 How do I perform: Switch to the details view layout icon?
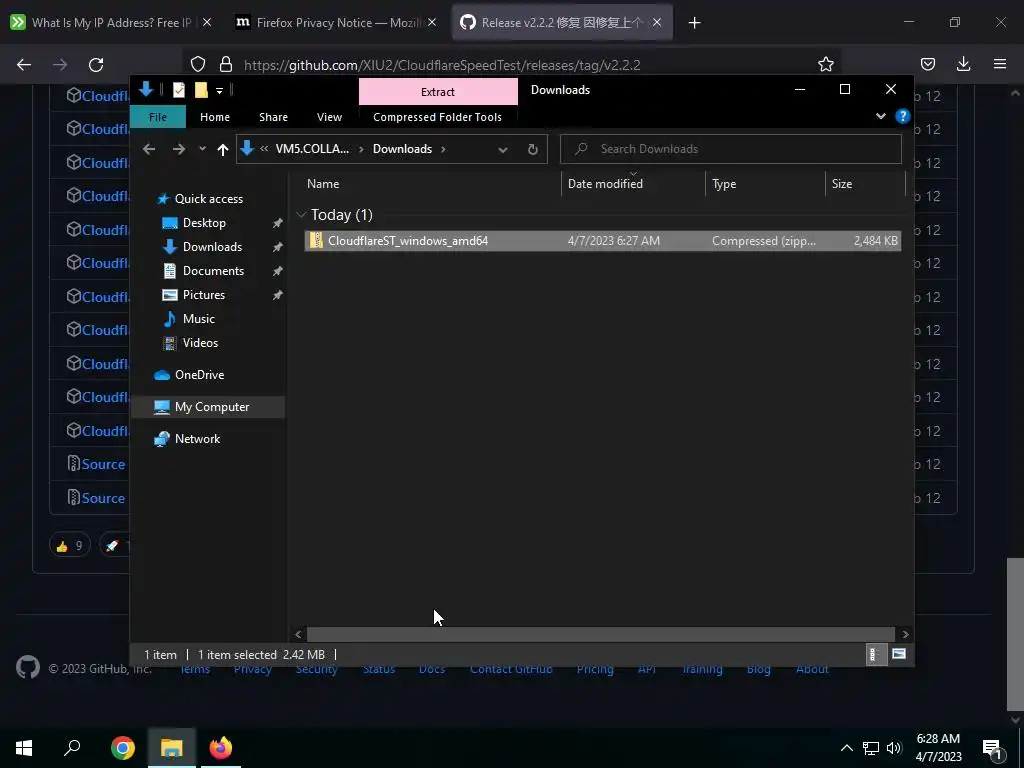point(876,654)
